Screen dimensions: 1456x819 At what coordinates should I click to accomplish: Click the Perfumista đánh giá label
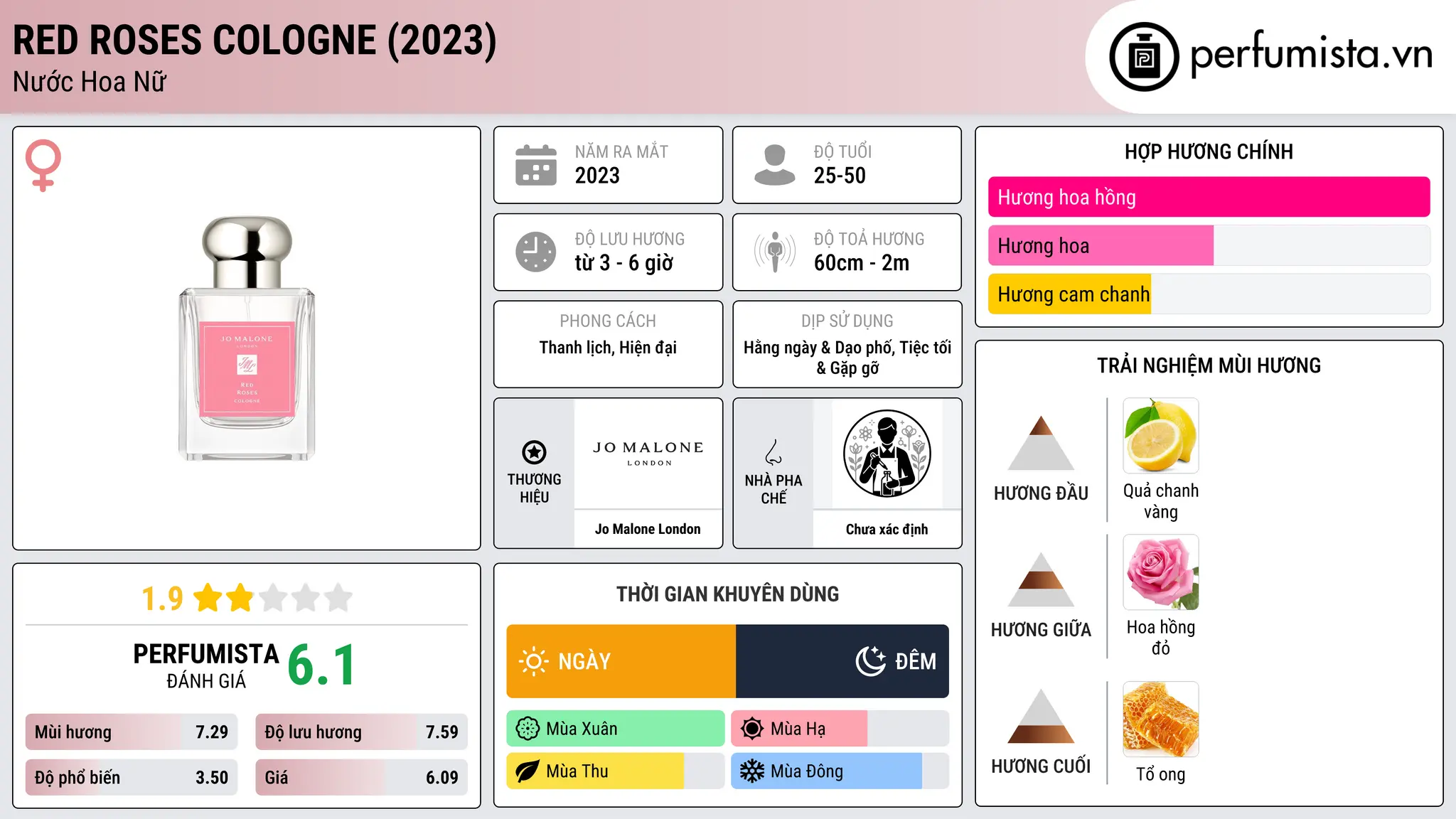click(206, 665)
